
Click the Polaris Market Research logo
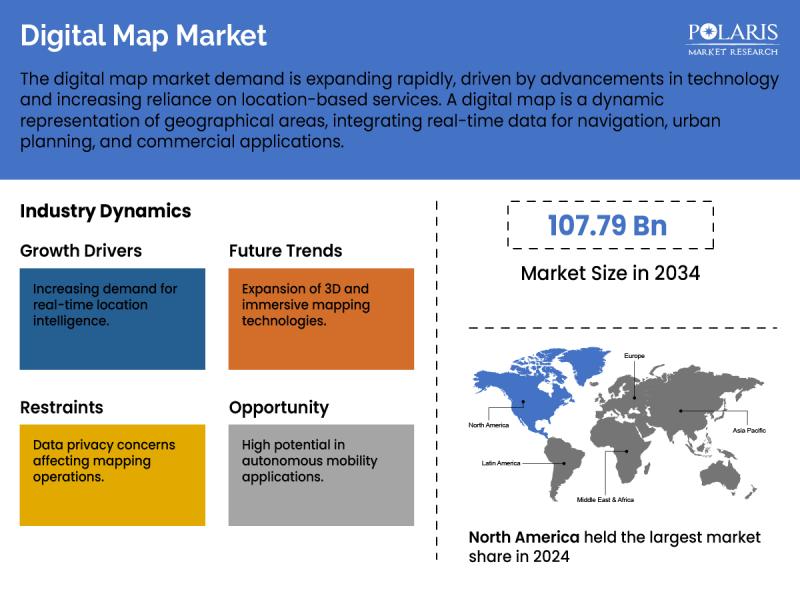[732, 36]
